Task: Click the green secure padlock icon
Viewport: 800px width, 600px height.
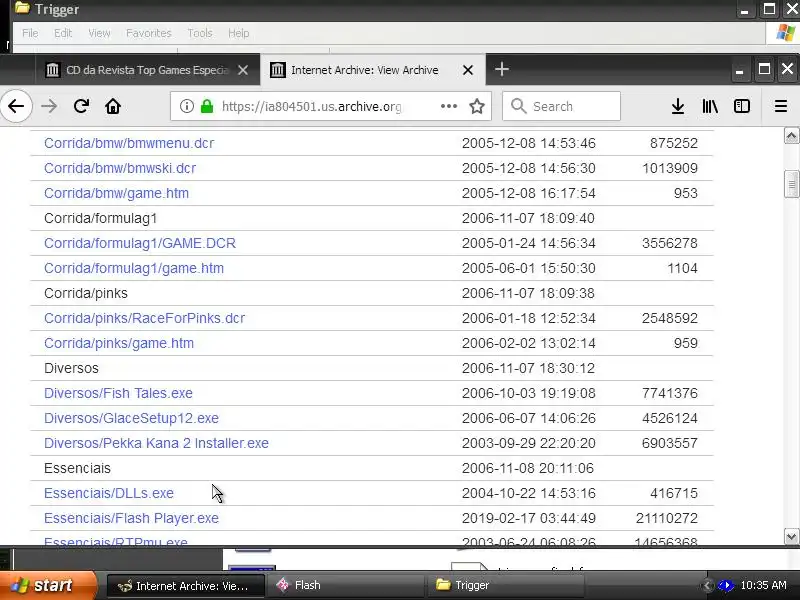Action: 207,106
